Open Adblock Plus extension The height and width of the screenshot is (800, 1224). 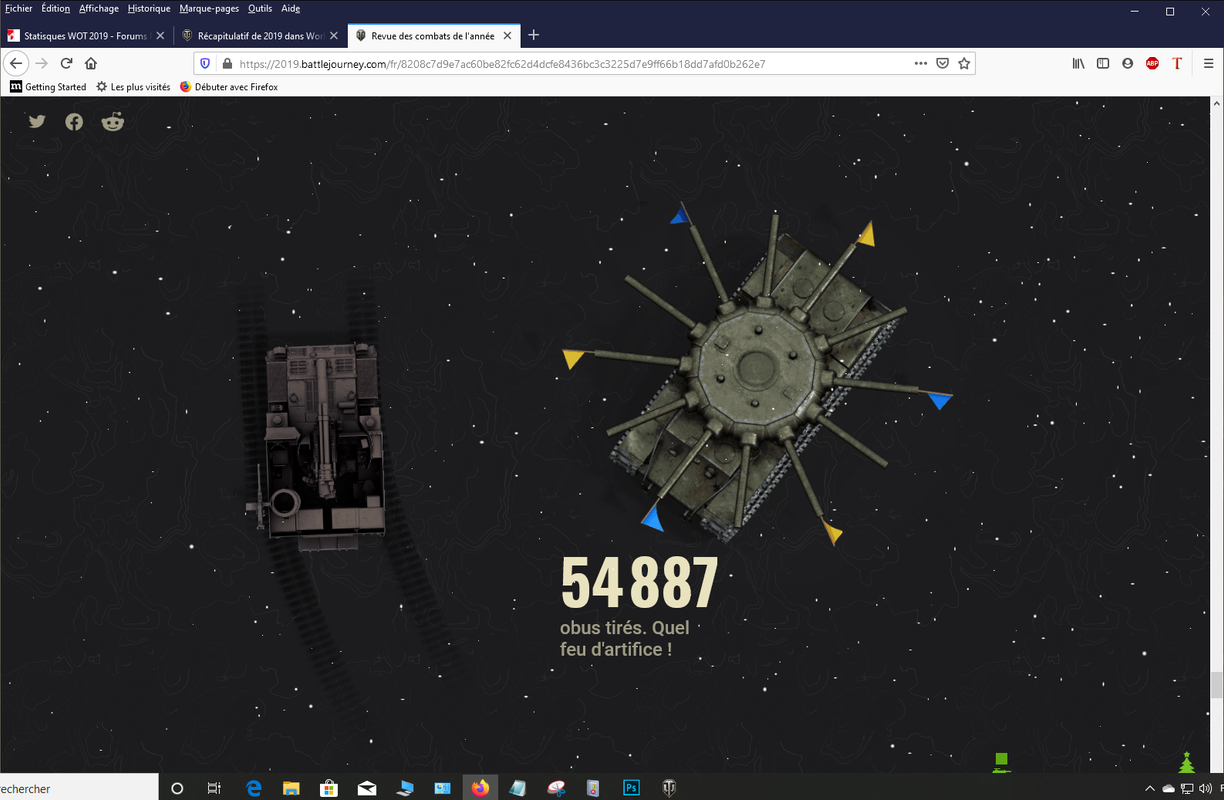pos(1152,63)
